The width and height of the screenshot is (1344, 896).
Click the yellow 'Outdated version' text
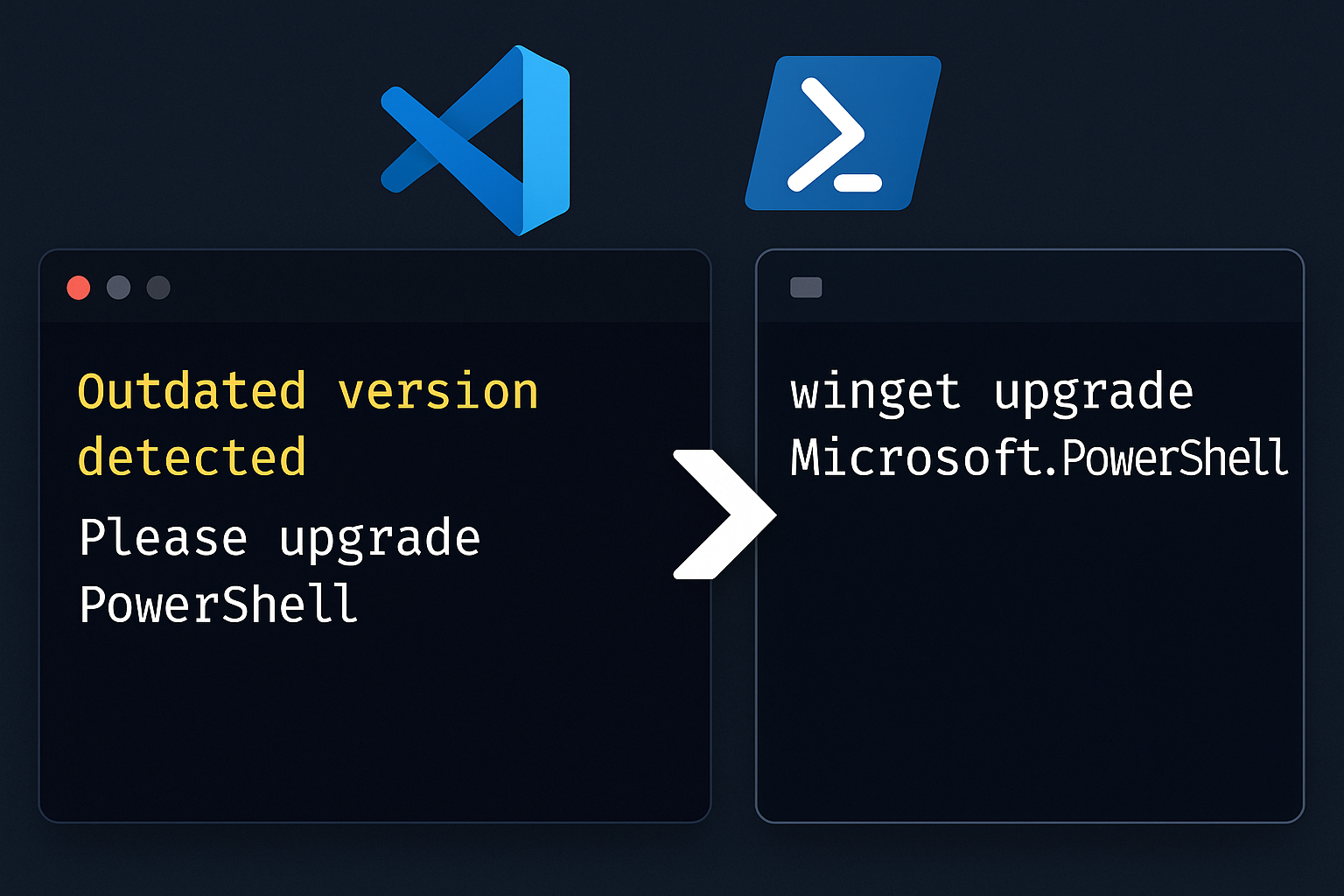tap(308, 391)
